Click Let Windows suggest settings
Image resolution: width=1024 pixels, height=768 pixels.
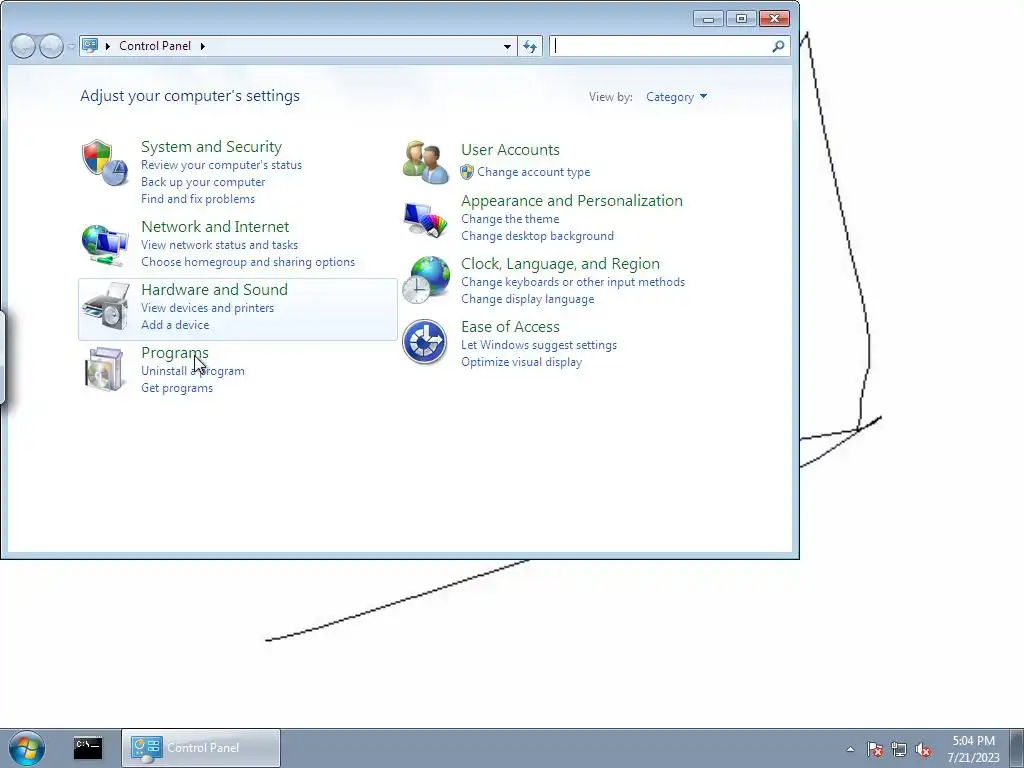tap(539, 345)
